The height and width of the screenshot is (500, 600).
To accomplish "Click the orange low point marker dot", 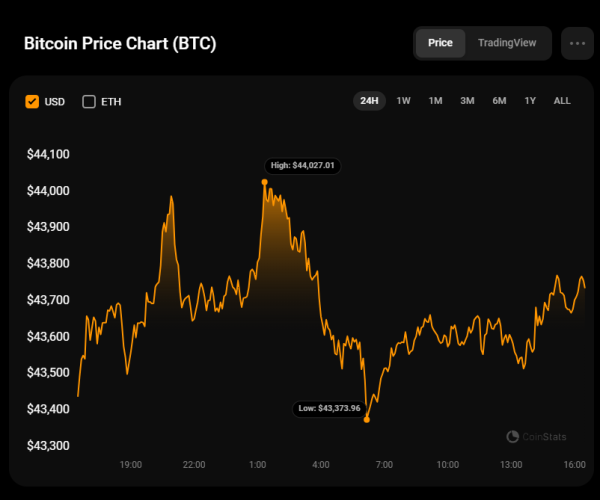I will 367,419.
